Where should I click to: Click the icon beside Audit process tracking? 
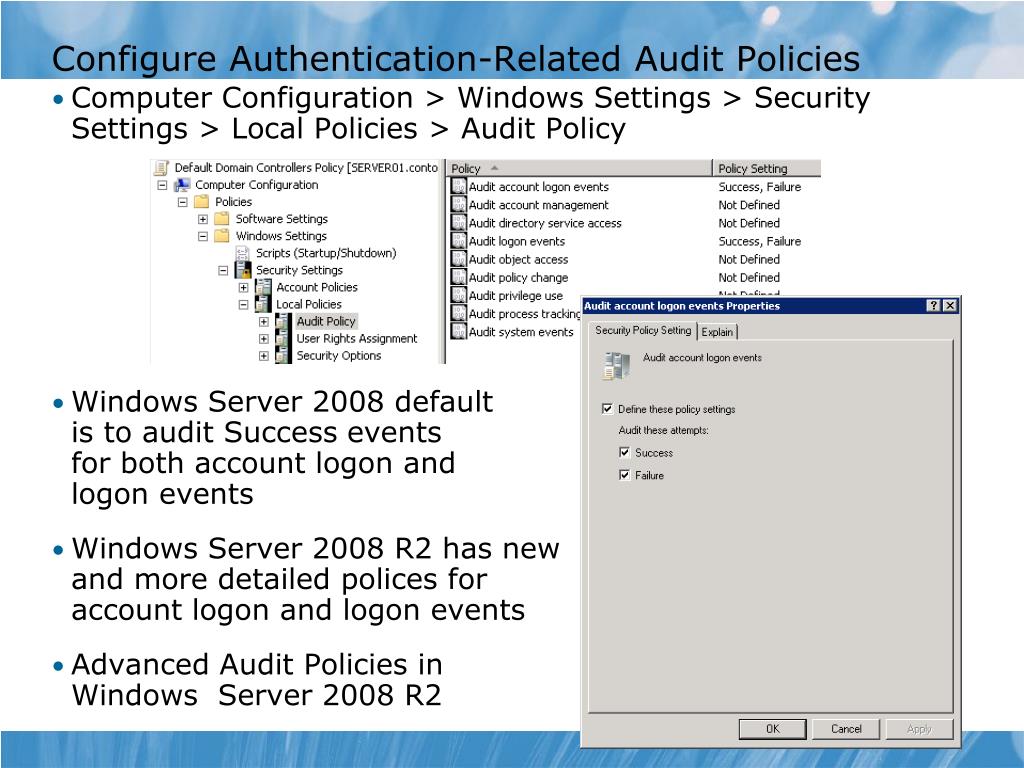[459, 313]
